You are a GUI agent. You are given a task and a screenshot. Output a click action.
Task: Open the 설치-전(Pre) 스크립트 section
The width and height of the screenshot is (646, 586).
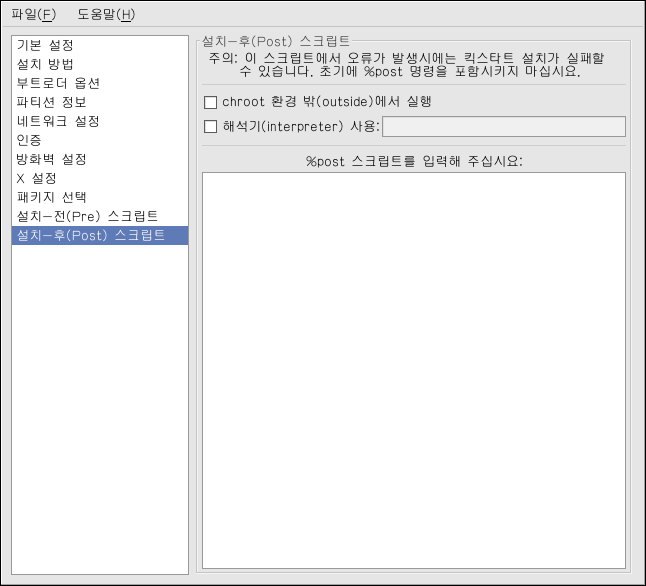point(87,217)
